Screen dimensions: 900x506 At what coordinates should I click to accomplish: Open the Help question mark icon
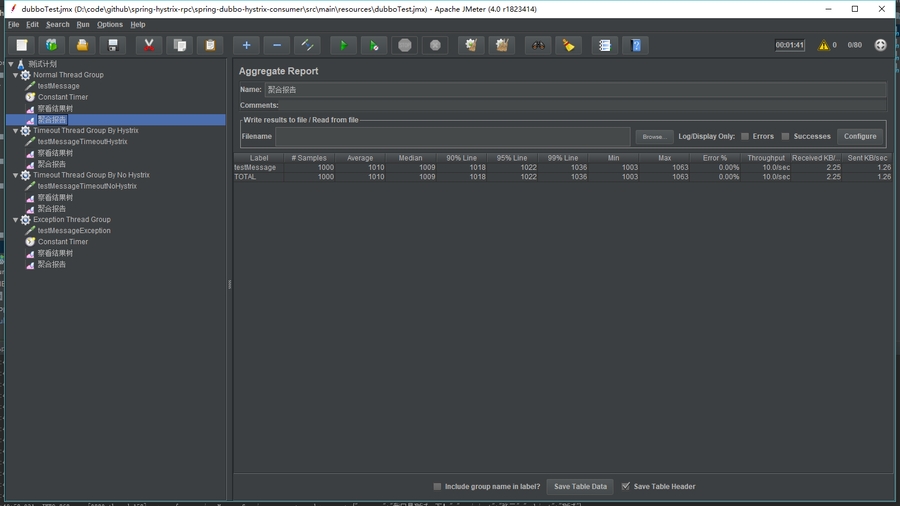[636, 45]
